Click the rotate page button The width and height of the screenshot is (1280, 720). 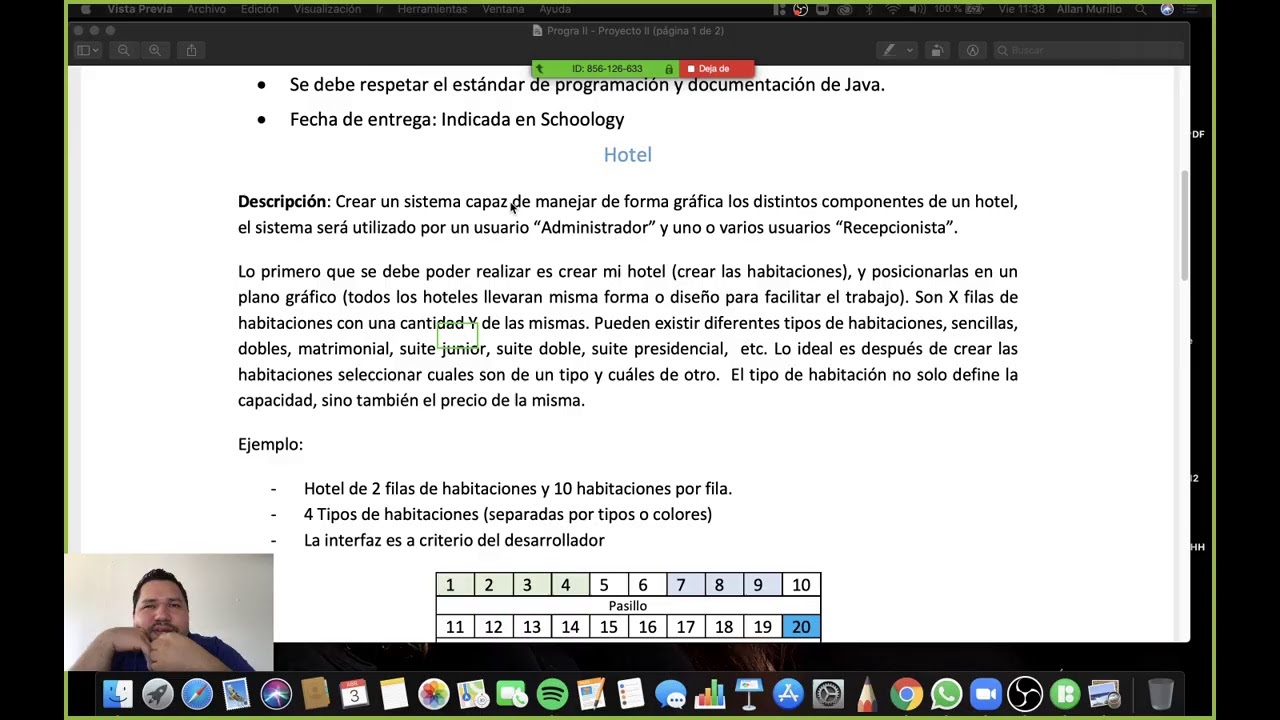[936, 50]
